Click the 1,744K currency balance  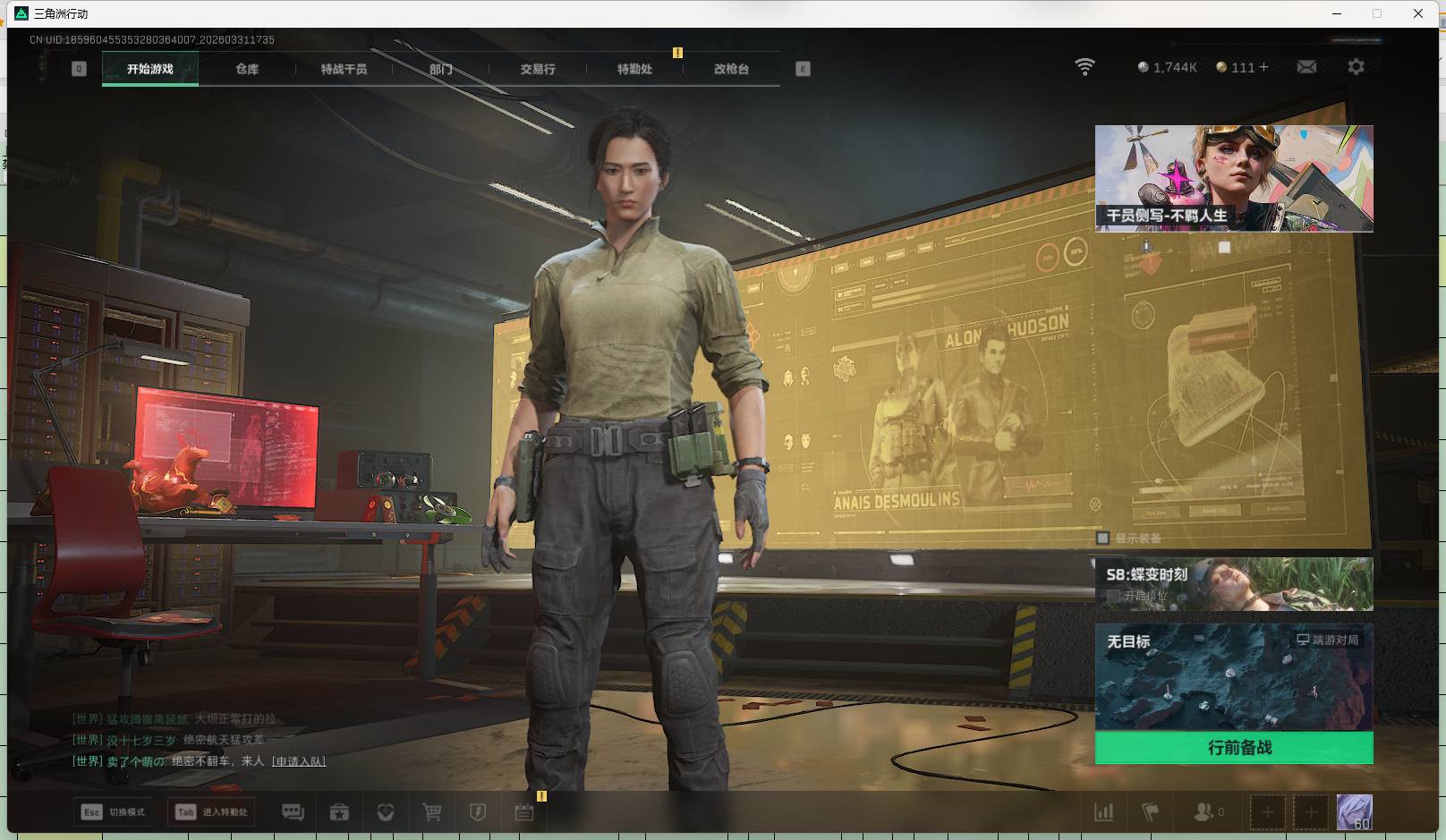point(1167,67)
